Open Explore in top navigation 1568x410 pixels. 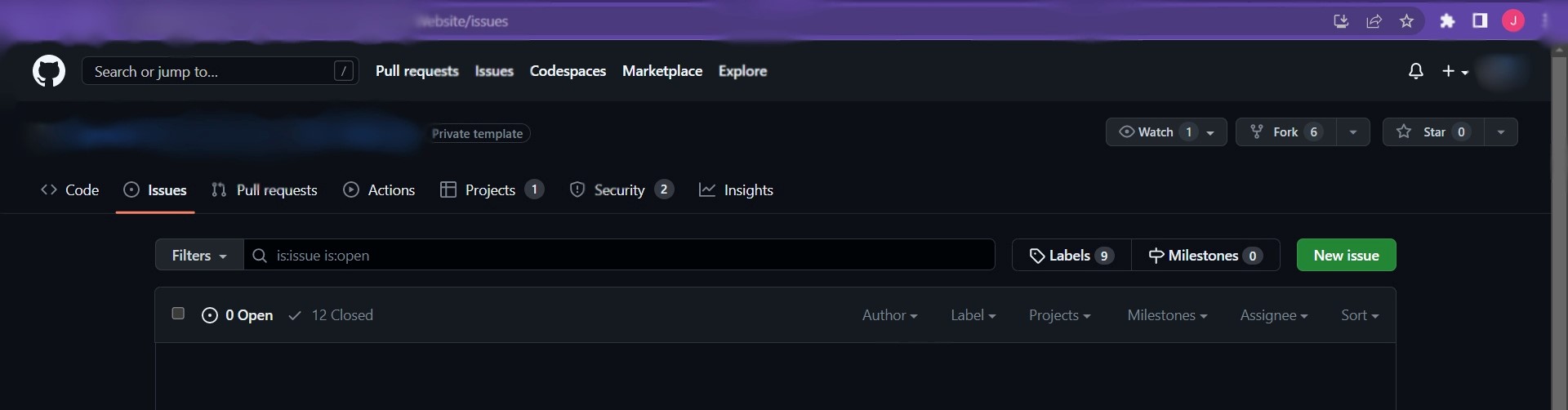pos(742,71)
